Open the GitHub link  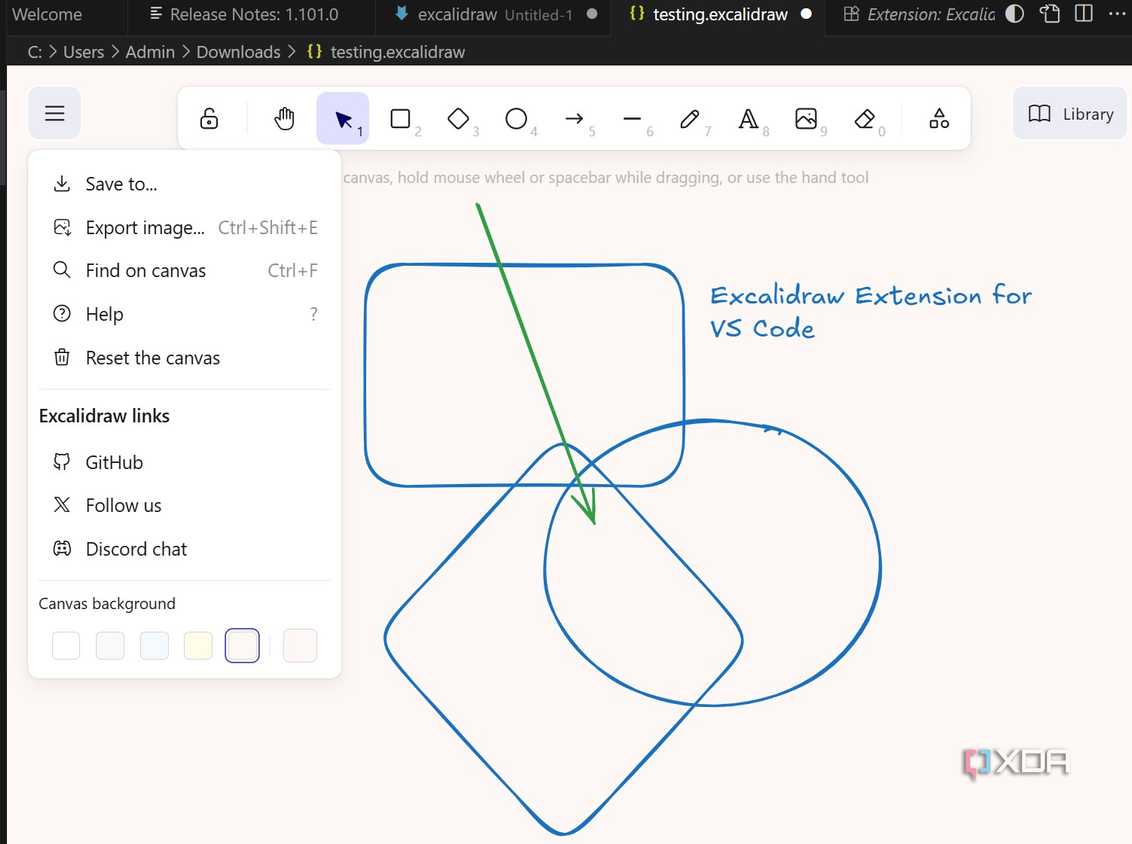[x=185, y=462]
